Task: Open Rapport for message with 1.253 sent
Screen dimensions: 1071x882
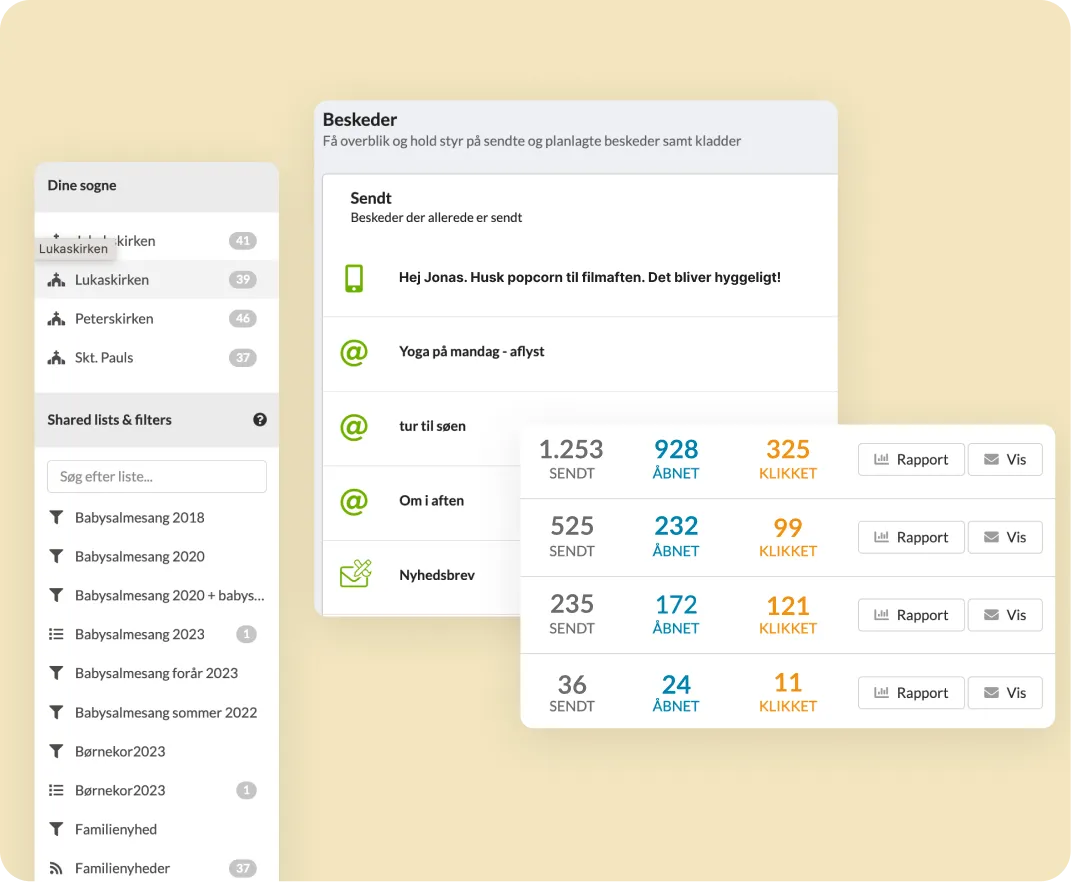Action: point(911,459)
